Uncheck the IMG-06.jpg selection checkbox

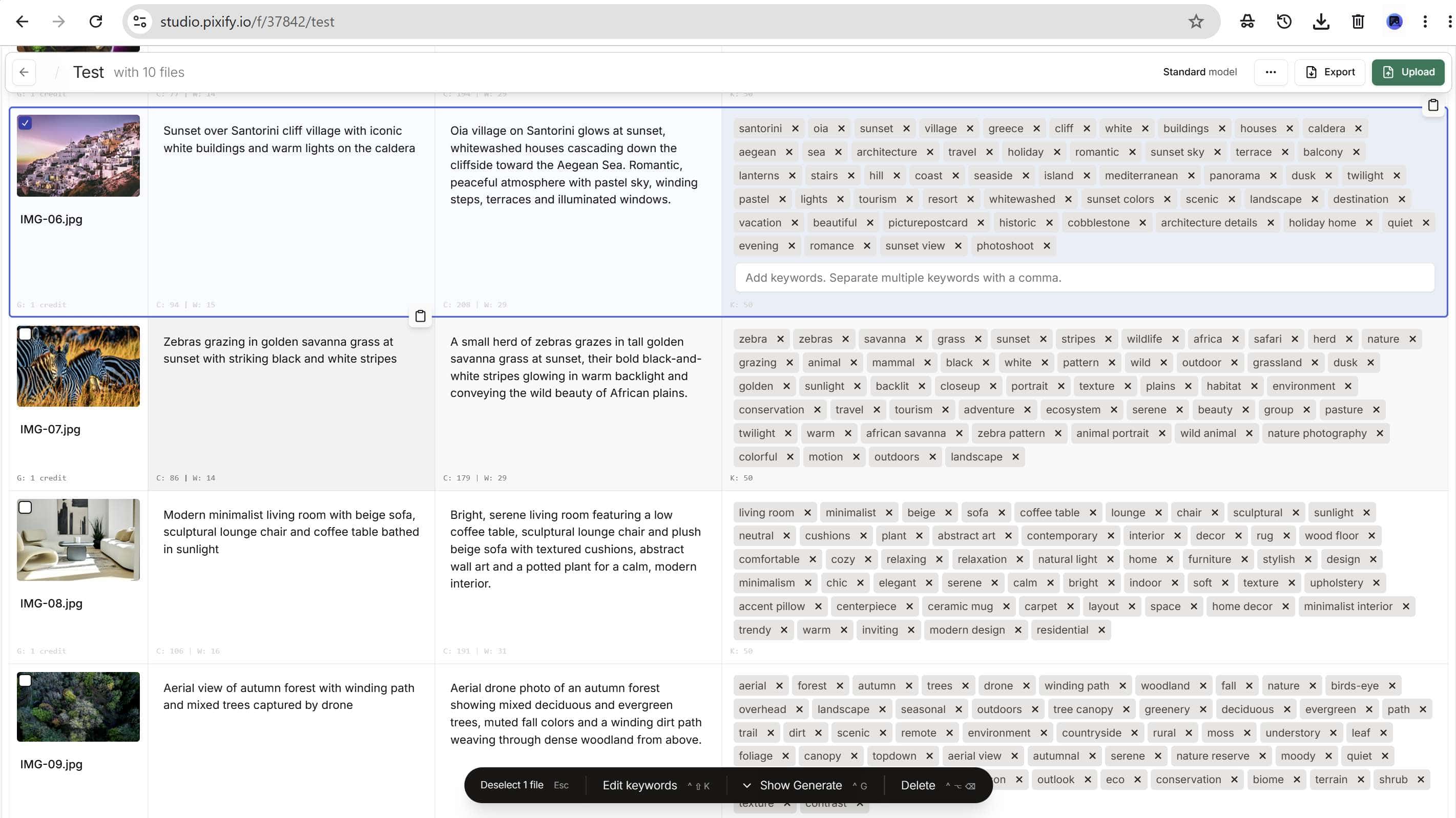click(x=25, y=123)
